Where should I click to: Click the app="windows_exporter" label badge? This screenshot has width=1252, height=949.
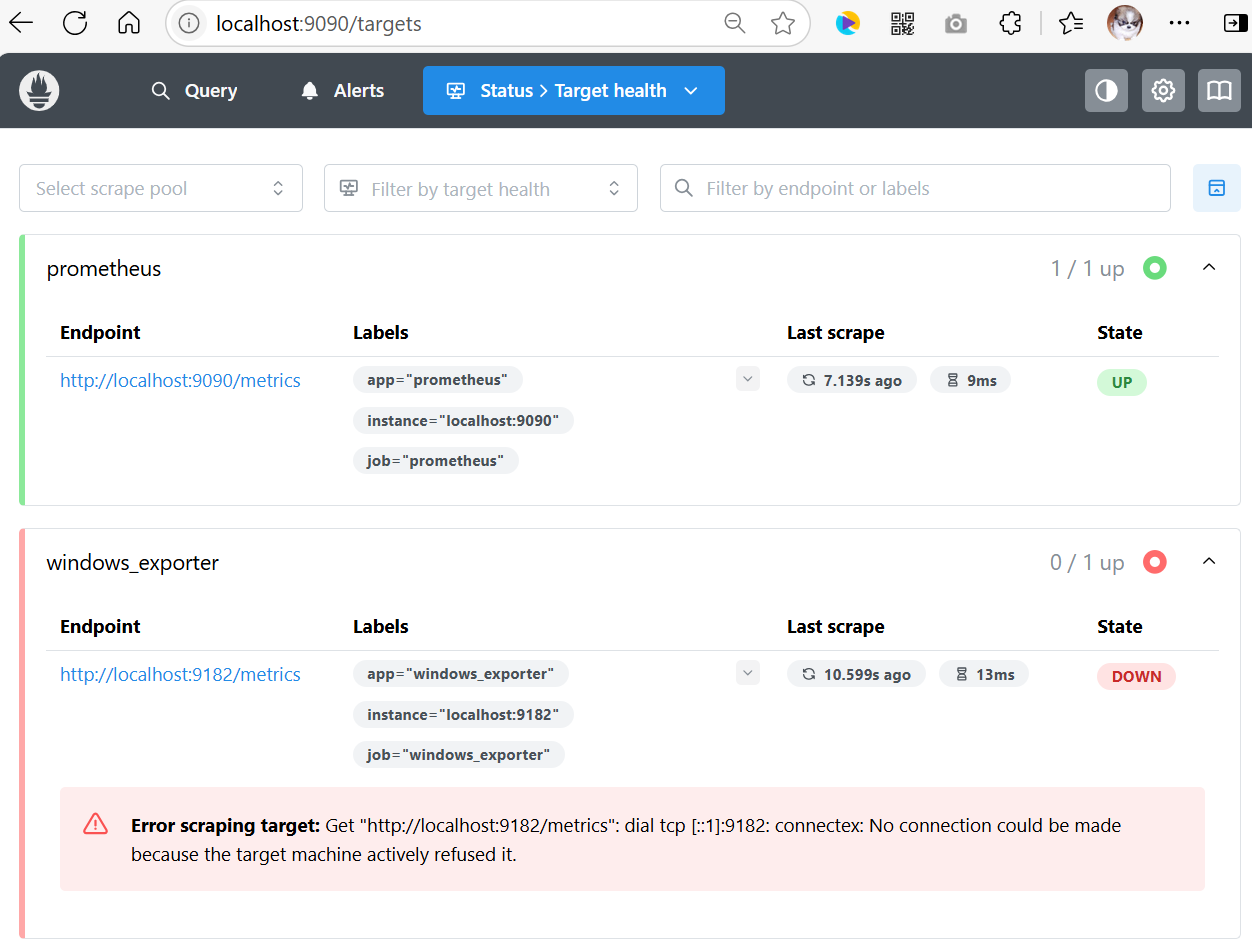461,674
